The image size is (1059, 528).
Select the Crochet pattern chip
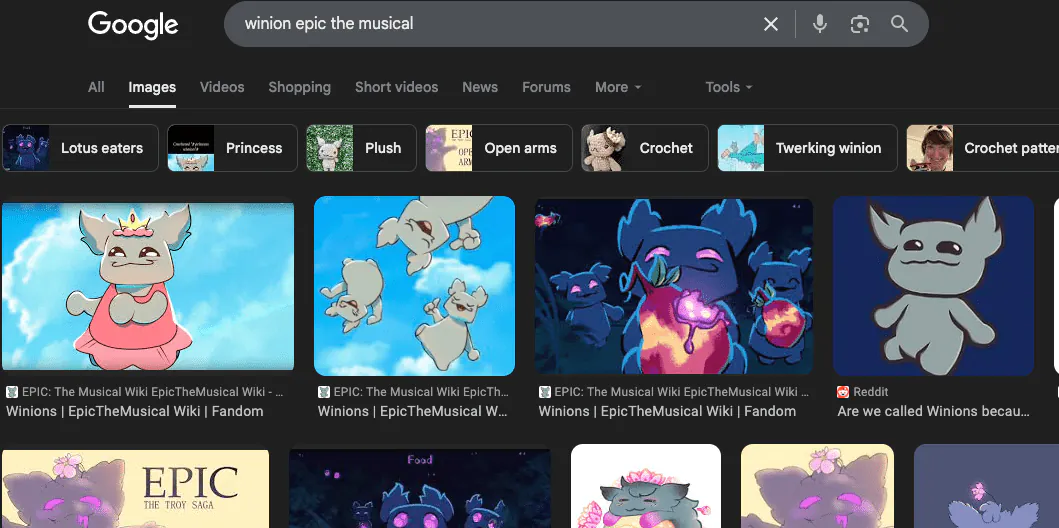(983, 148)
